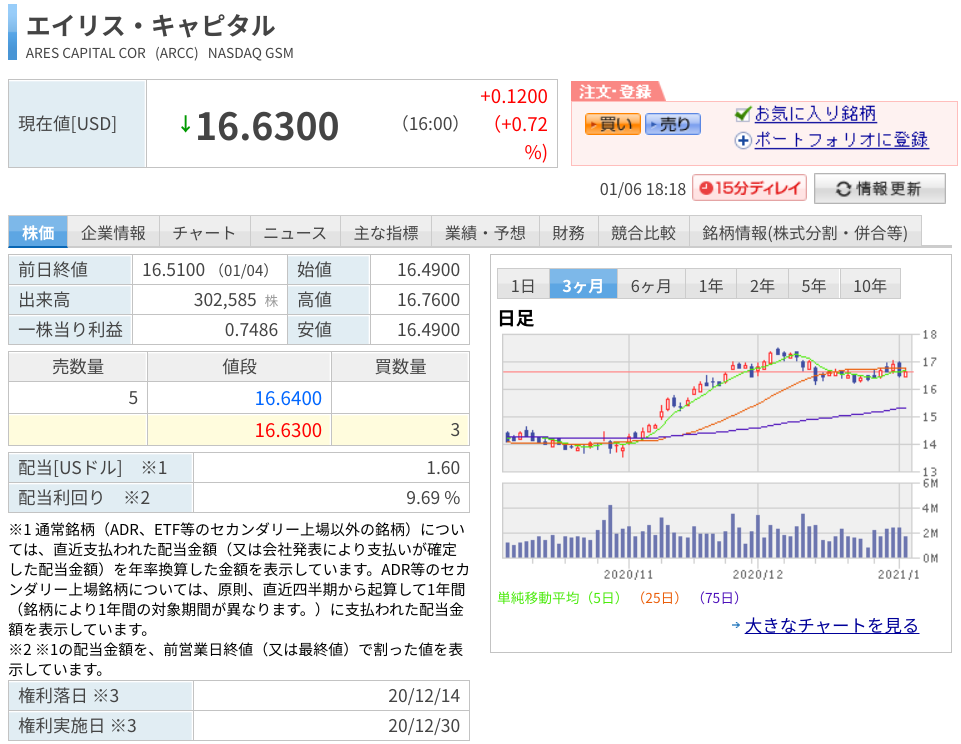This screenshot has width=961, height=744.
Task: Click the 買数量 column header
Action: click(x=400, y=366)
